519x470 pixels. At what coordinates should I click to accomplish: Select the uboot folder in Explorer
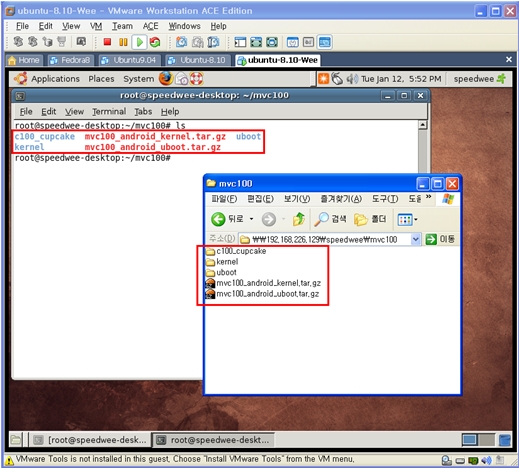[x=221, y=272]
